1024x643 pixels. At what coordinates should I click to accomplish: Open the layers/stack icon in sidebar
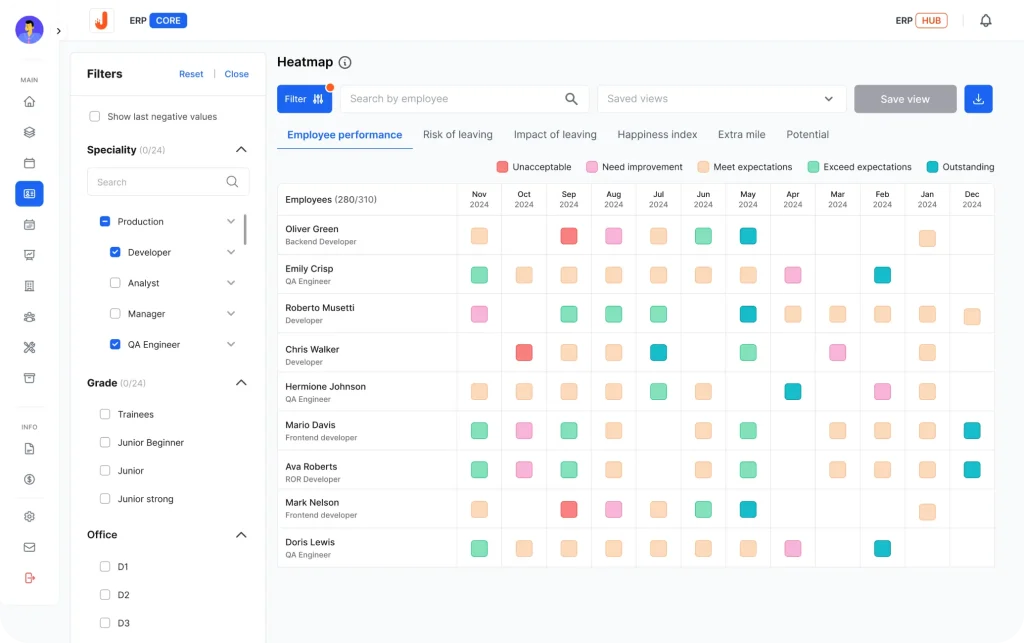coord(29,131)
